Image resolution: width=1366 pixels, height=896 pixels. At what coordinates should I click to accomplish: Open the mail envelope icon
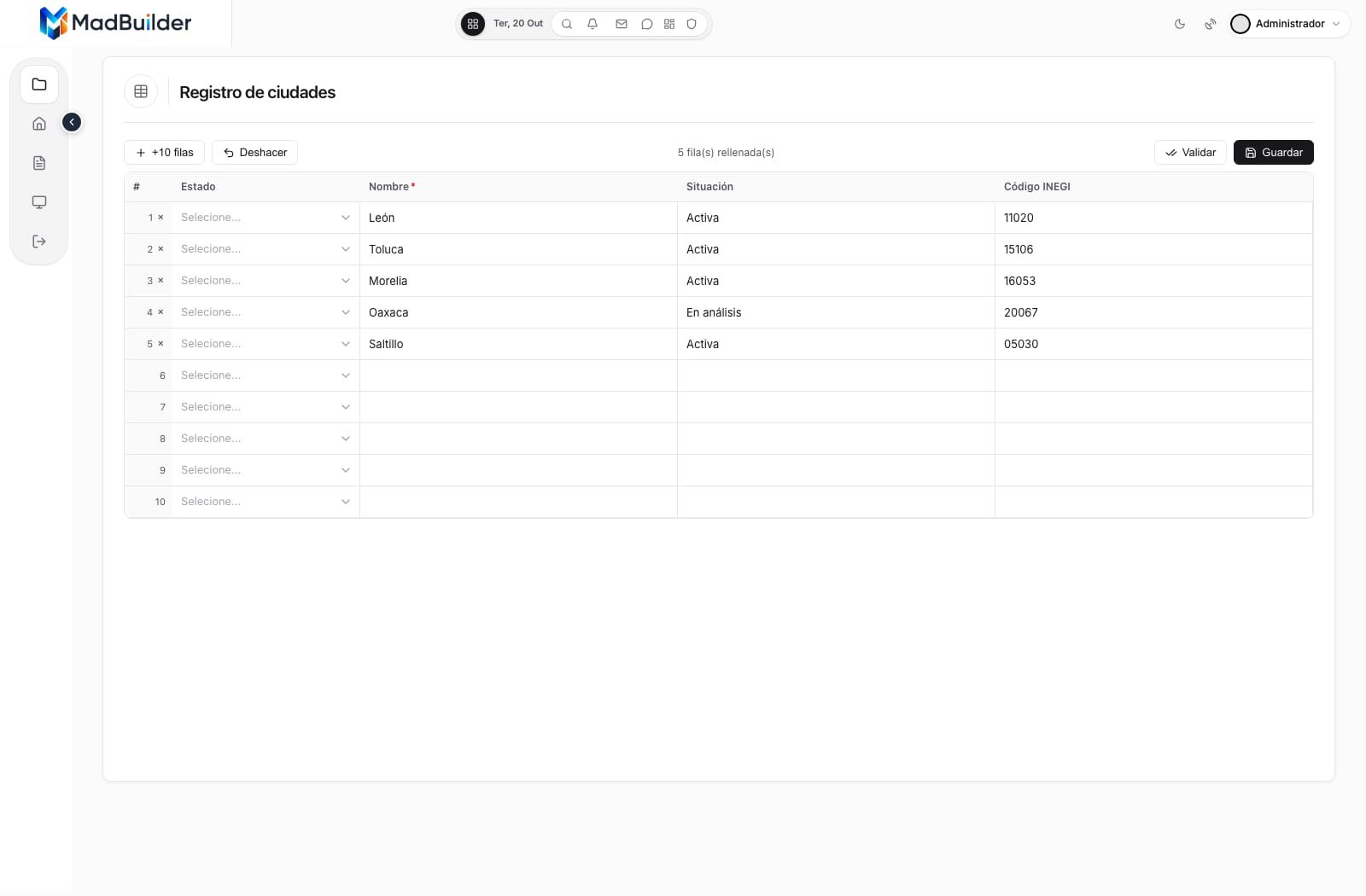[x=622, y=24]
